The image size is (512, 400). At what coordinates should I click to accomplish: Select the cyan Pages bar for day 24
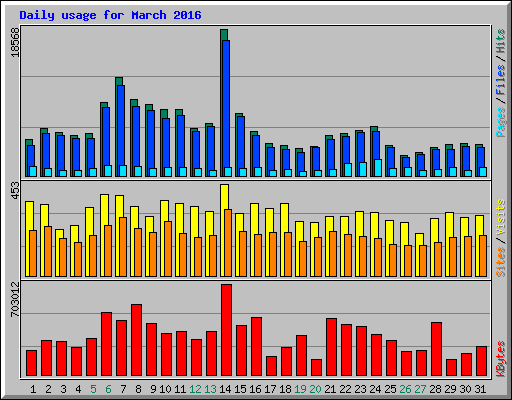coord(378,168)
